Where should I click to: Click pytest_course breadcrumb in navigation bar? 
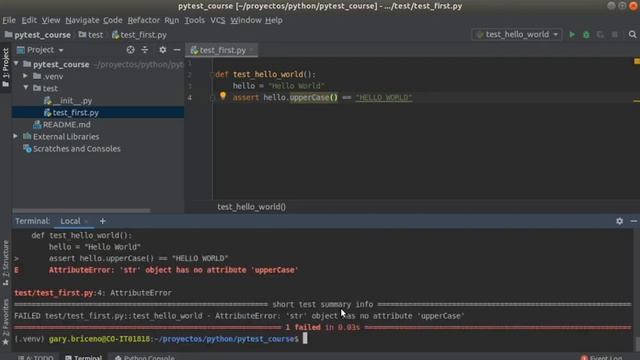point(38,35)
